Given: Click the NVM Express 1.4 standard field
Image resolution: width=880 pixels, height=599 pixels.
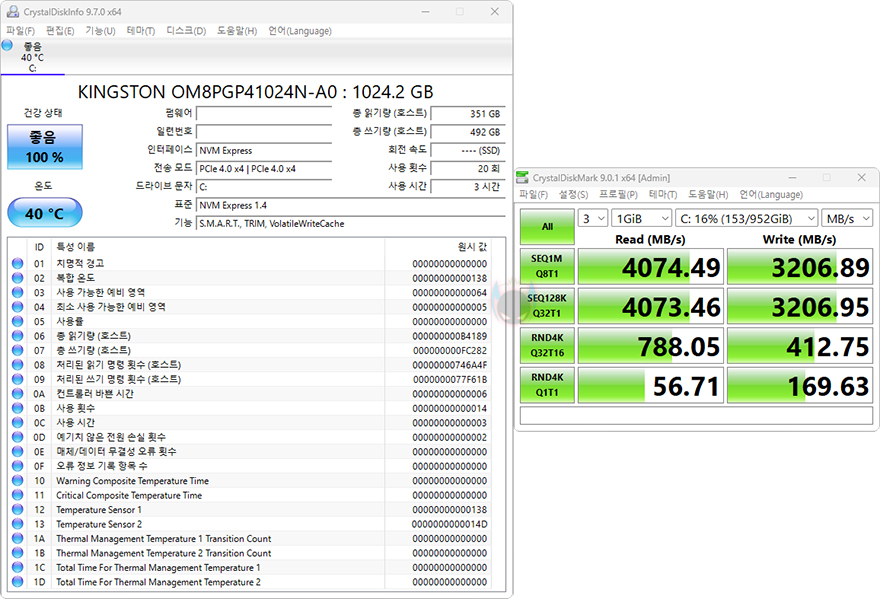Looking at the screenshot, I should [x=351, y=205].
